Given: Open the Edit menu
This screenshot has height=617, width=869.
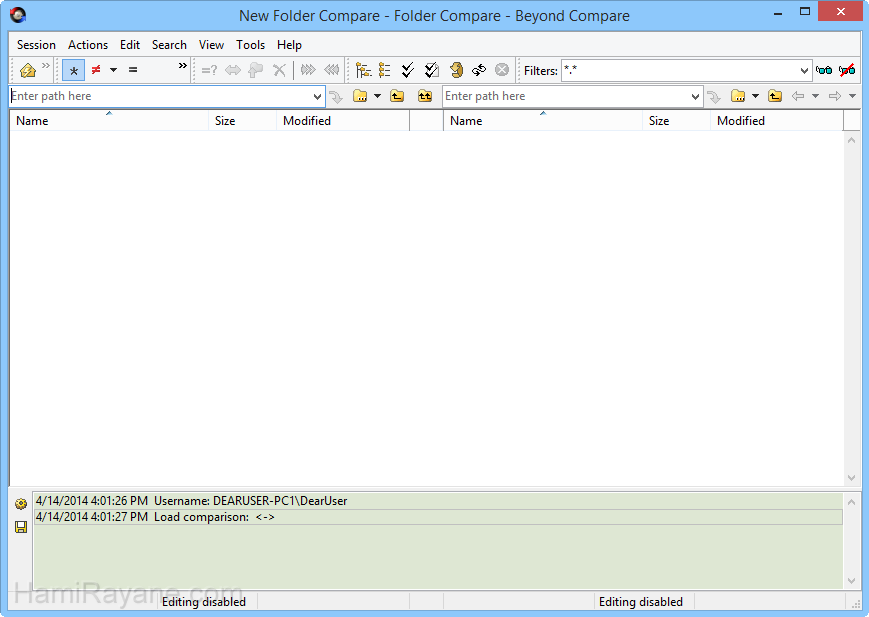Looking at the screenshot, I should click(130, 45).
